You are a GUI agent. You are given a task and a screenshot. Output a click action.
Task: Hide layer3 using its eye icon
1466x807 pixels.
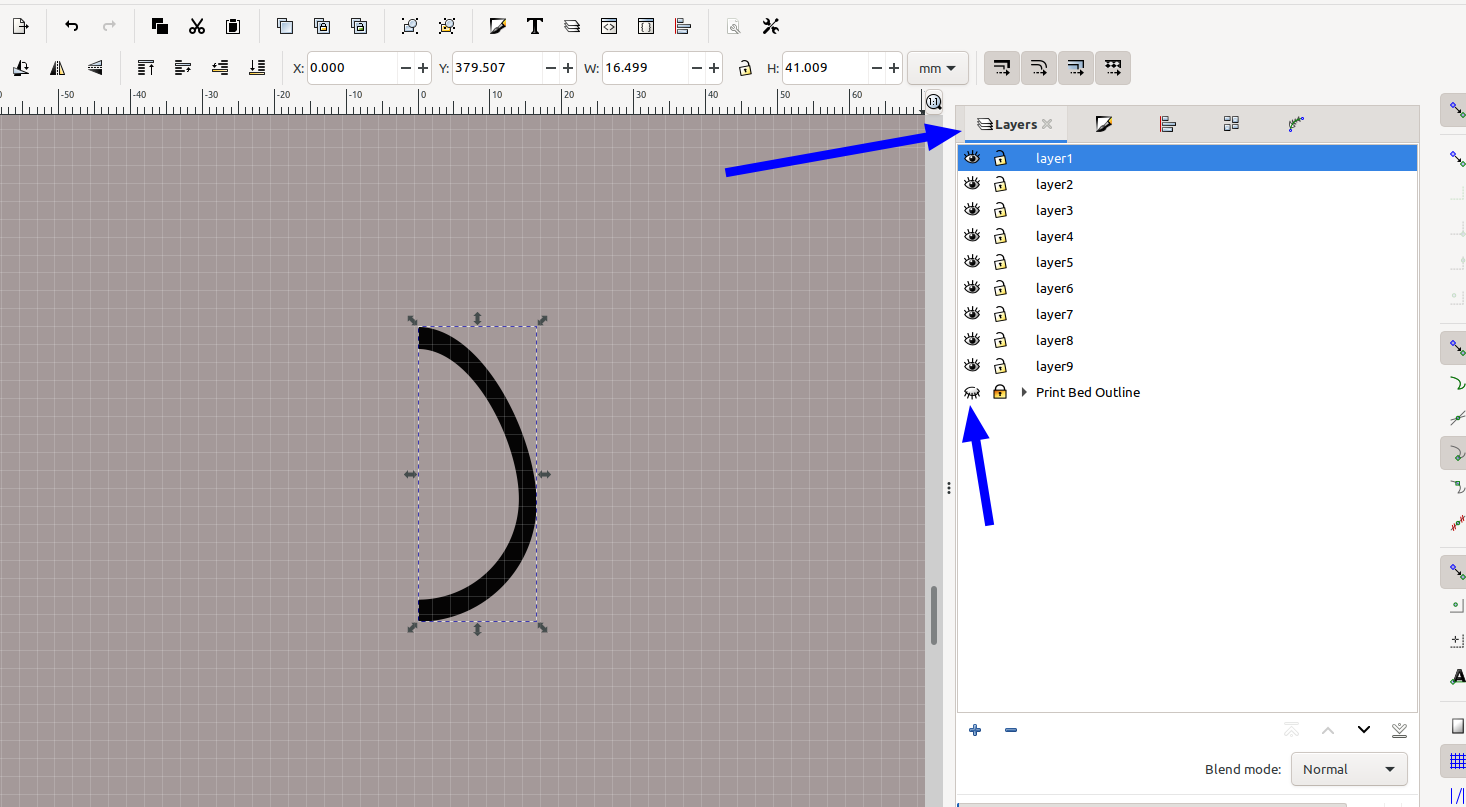[x=971, y=210]
